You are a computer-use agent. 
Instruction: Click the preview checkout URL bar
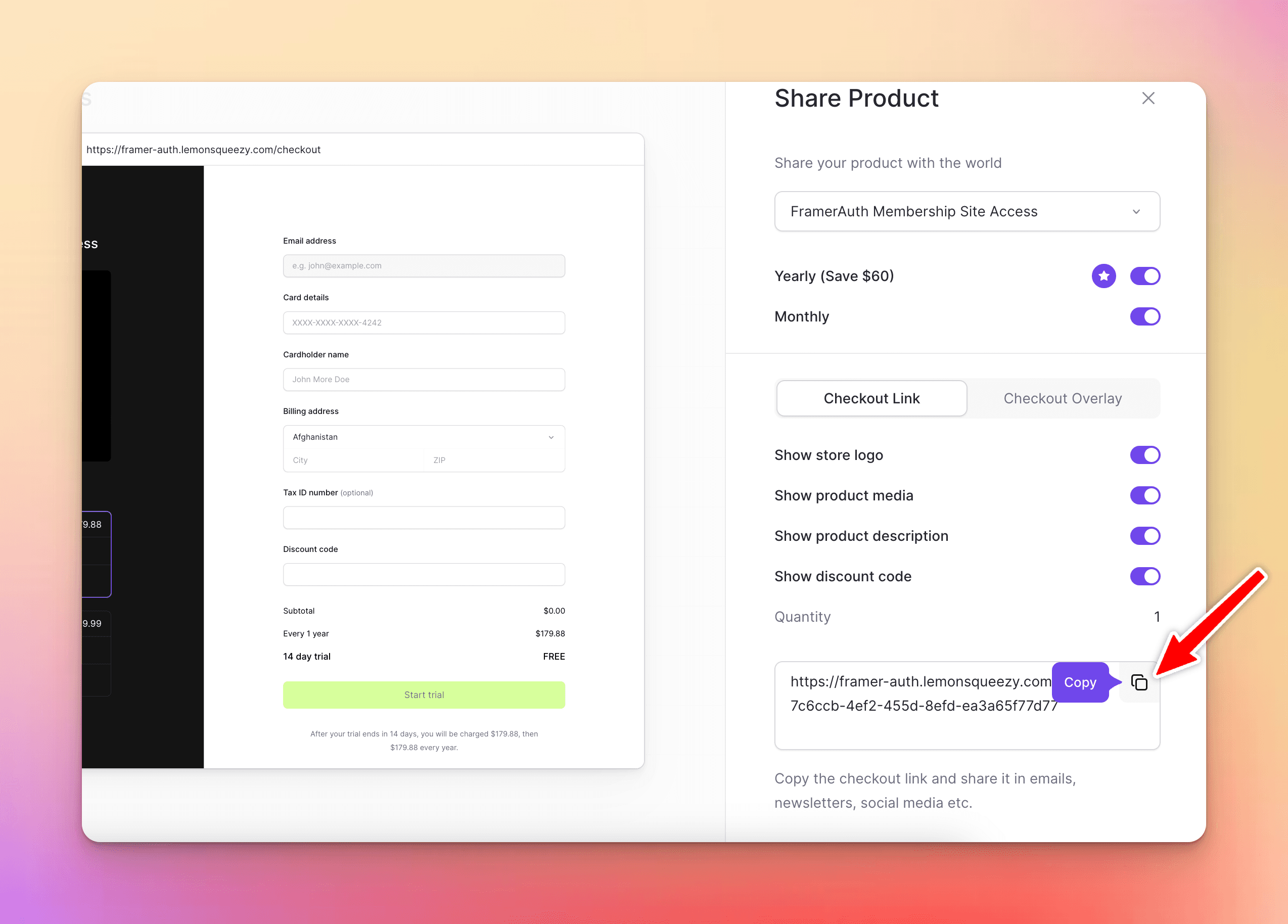pyautogui.click(x=362, y=149)
